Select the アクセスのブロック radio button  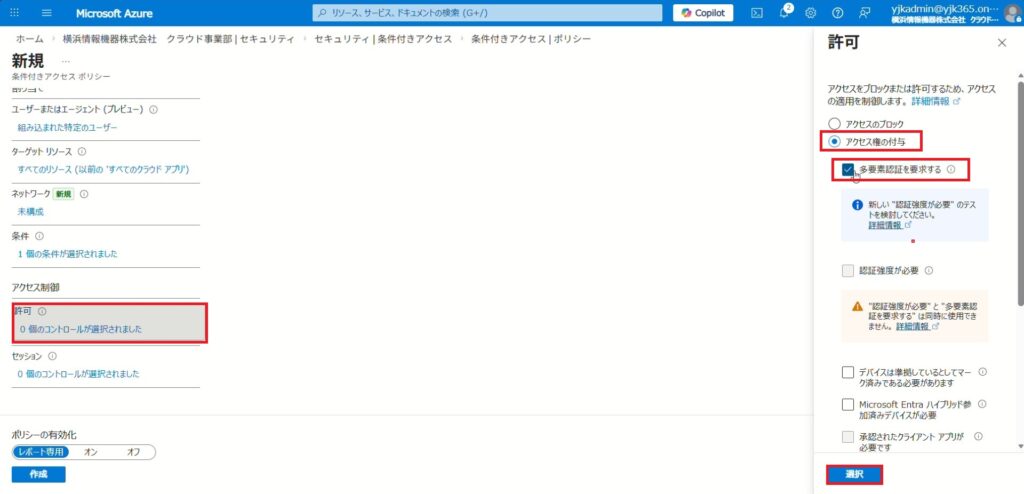[x=834, y=123]
